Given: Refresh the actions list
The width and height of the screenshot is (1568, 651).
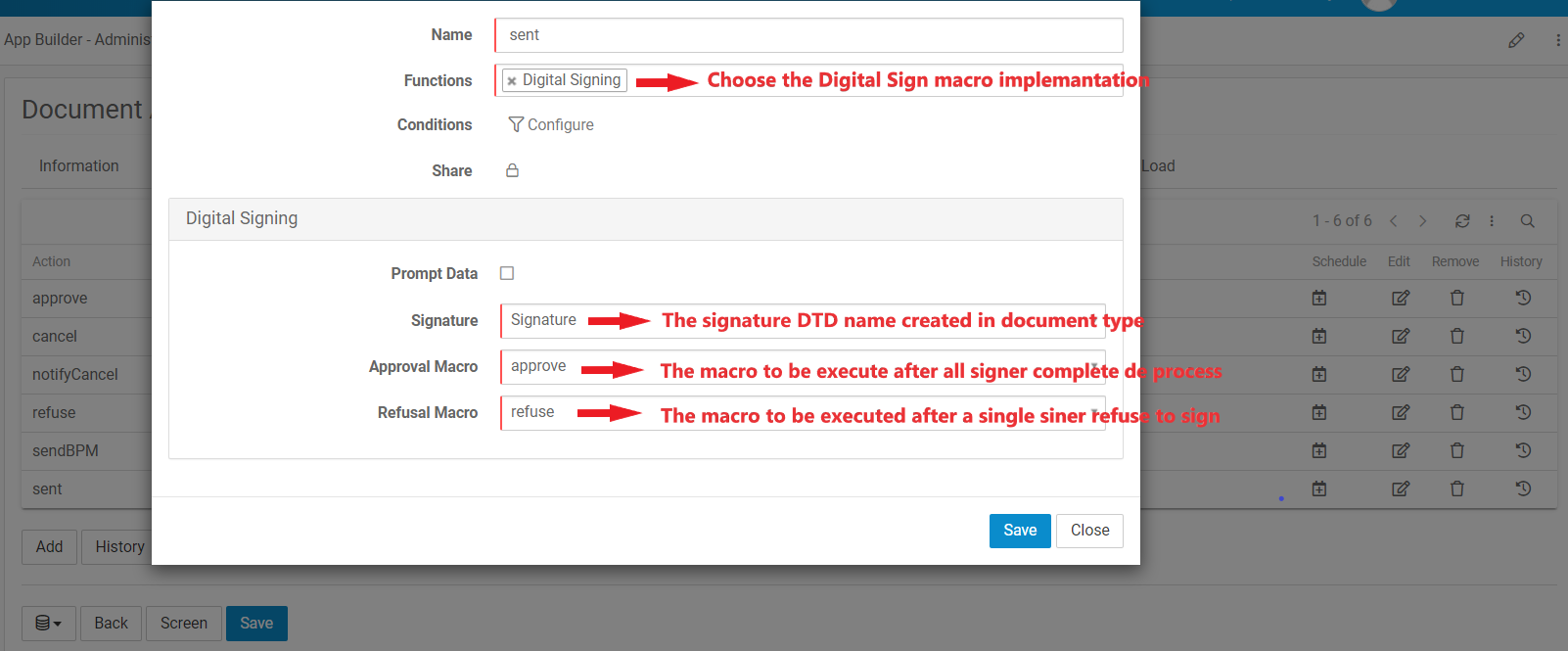Looking at the screenshot, I should tap(1462, 221).
